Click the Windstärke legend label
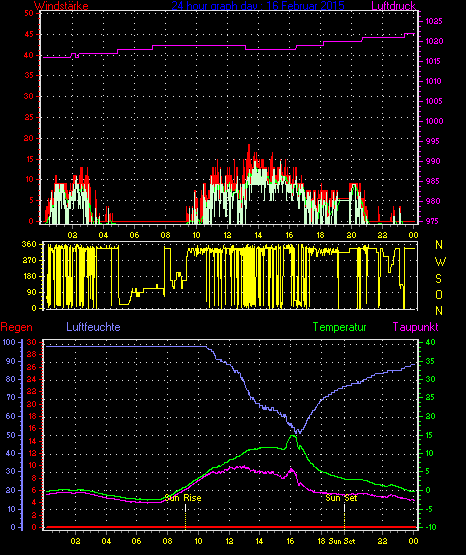Screen dimensions: 466x555 61,6
